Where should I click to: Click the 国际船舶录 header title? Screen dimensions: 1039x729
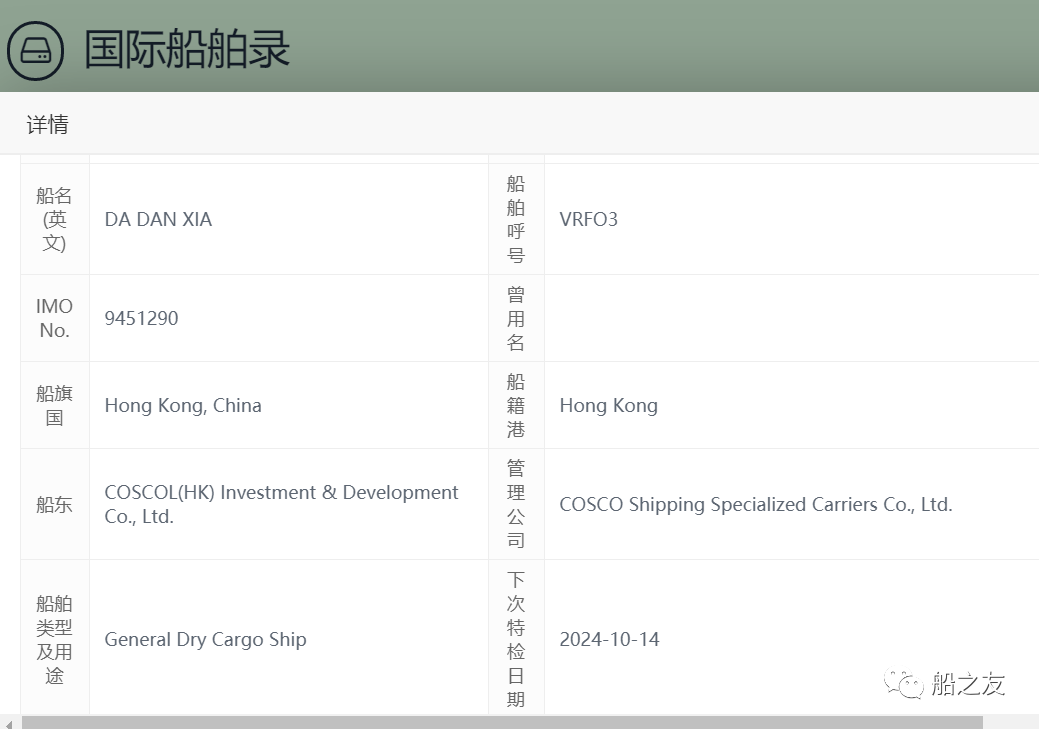click(187, 49)
